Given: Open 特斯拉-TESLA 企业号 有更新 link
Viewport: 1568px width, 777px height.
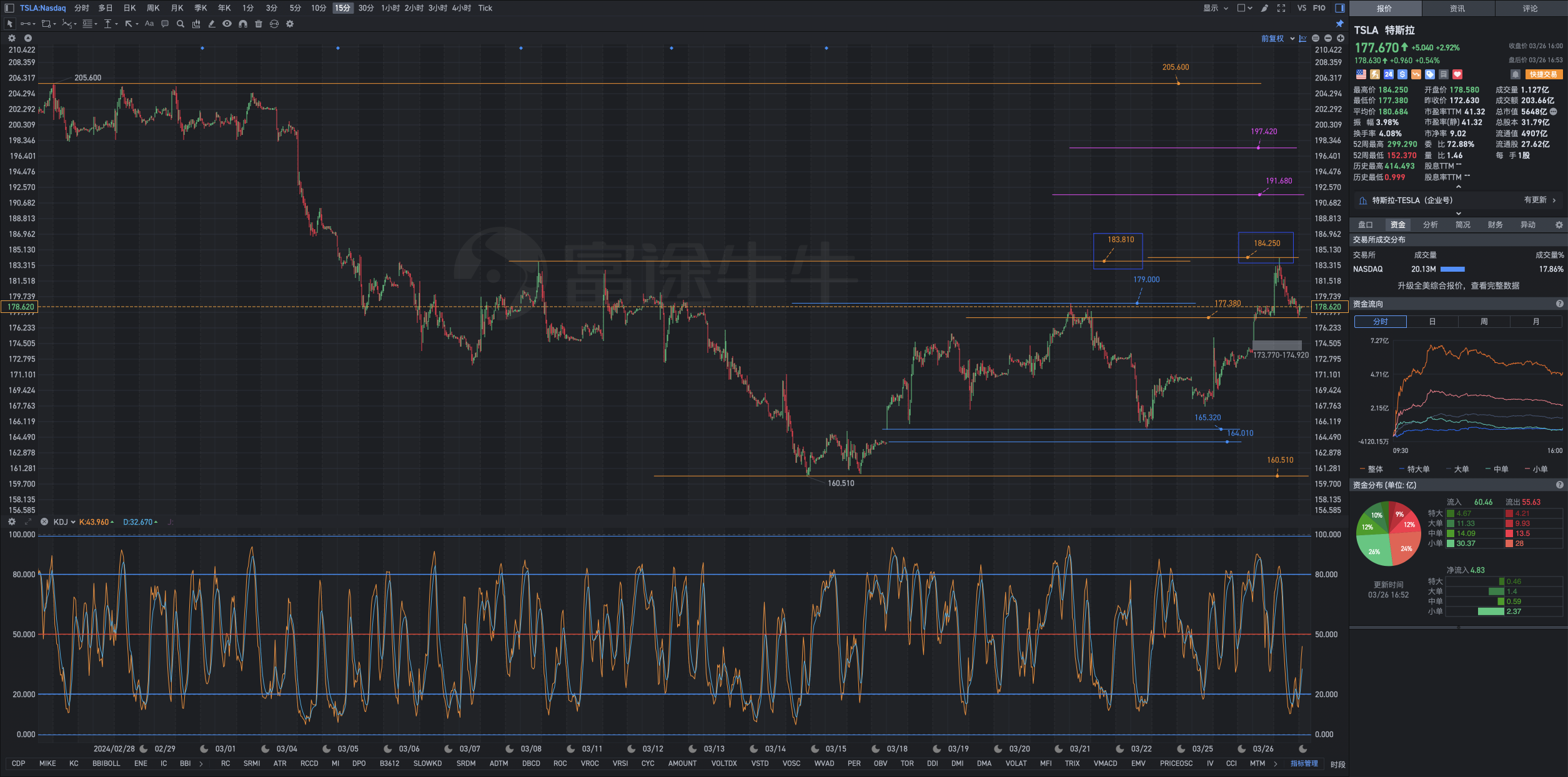Looking at the screenshot, I should 1459,200.
